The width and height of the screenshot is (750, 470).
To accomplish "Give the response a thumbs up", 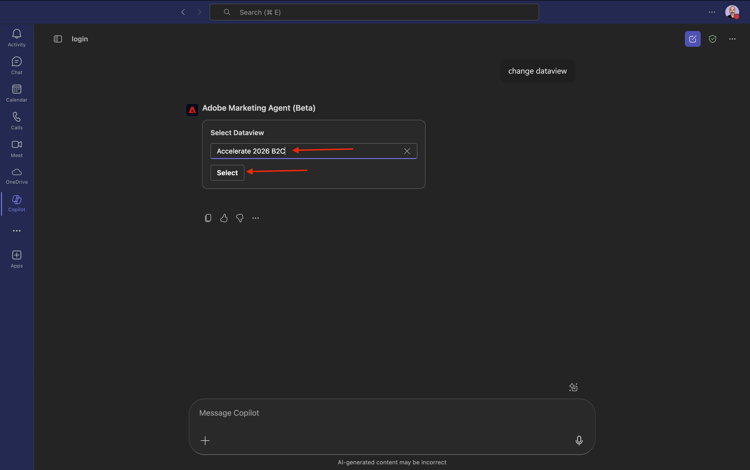I will (224, 218).
